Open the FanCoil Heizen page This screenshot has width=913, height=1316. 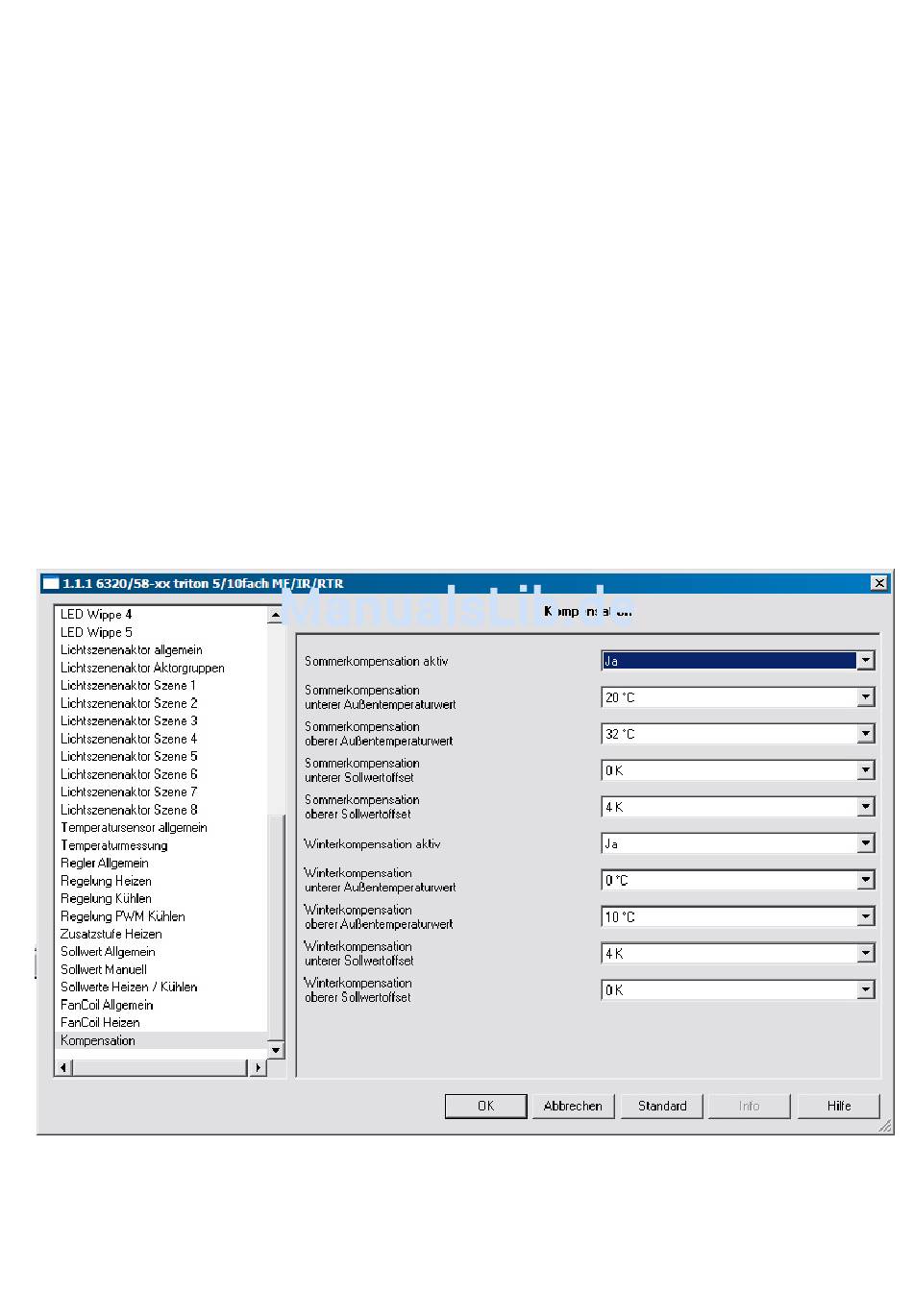100,1023
